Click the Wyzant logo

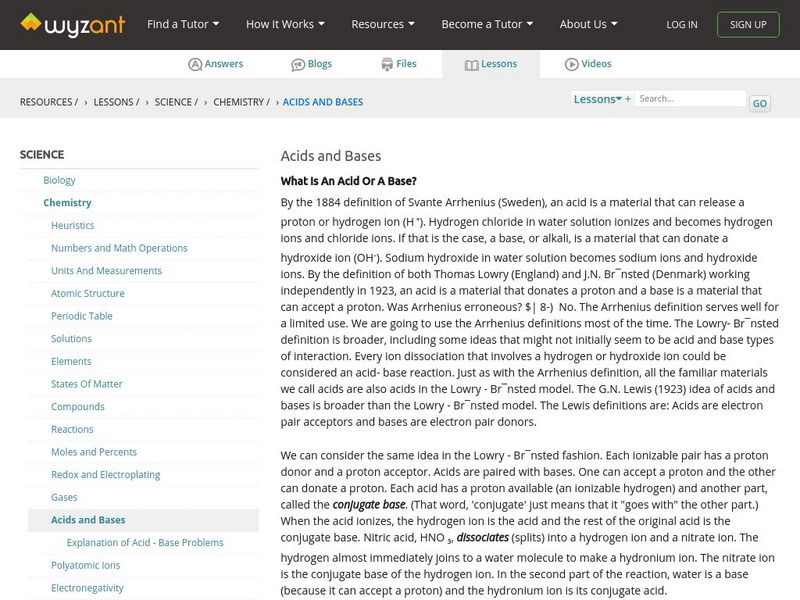[72, 24]
